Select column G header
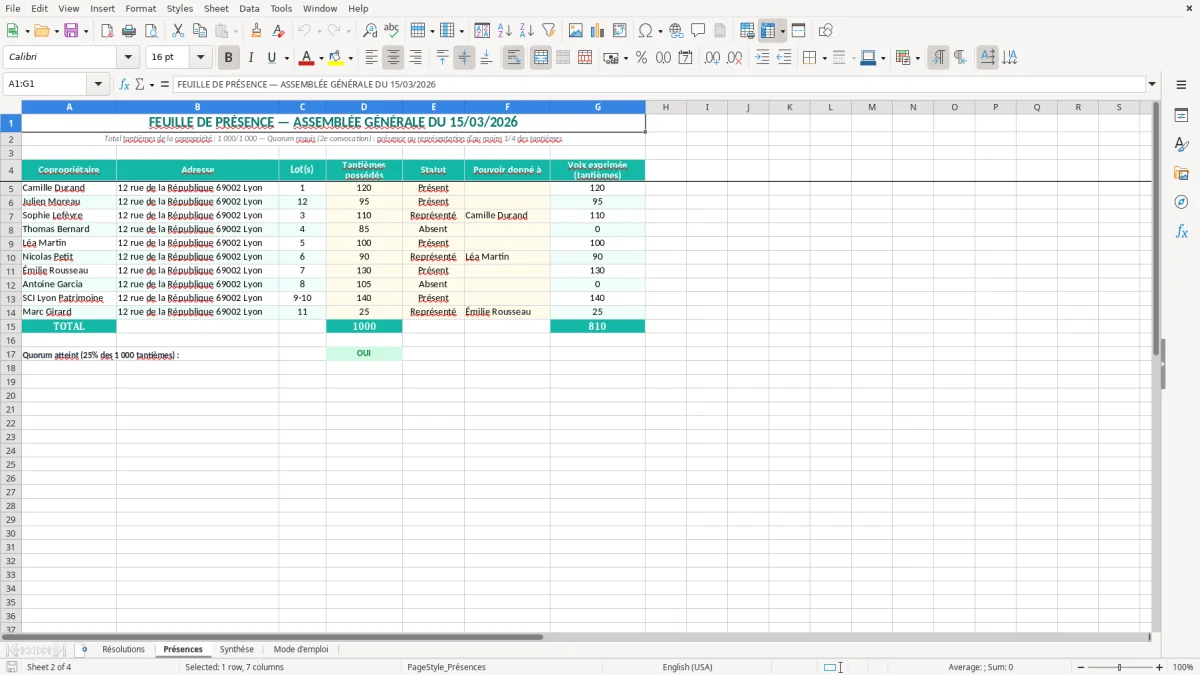Screen dimensions: 1200x675 point(597,107)
